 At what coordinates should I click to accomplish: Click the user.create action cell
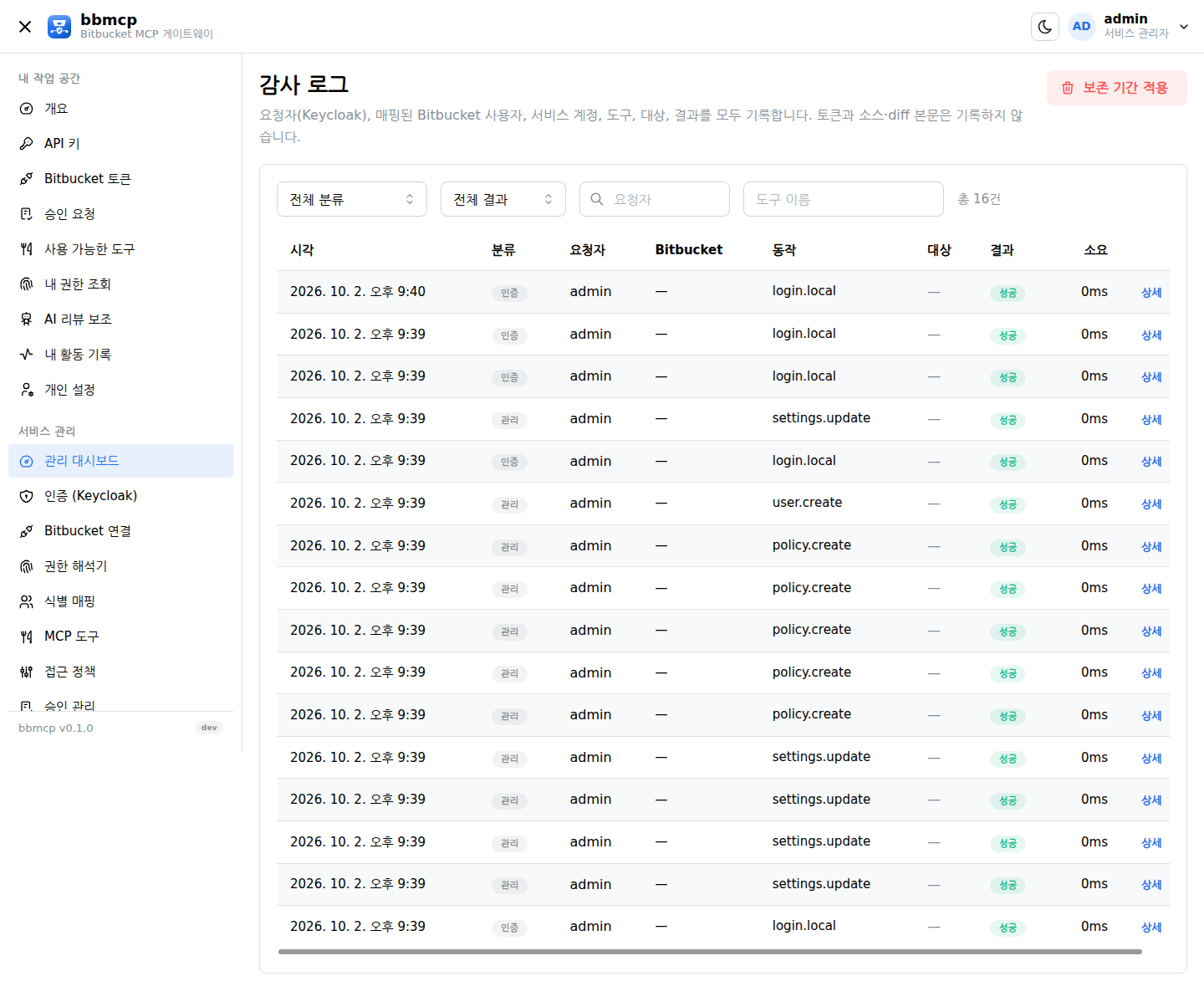(x=807, y=503)
